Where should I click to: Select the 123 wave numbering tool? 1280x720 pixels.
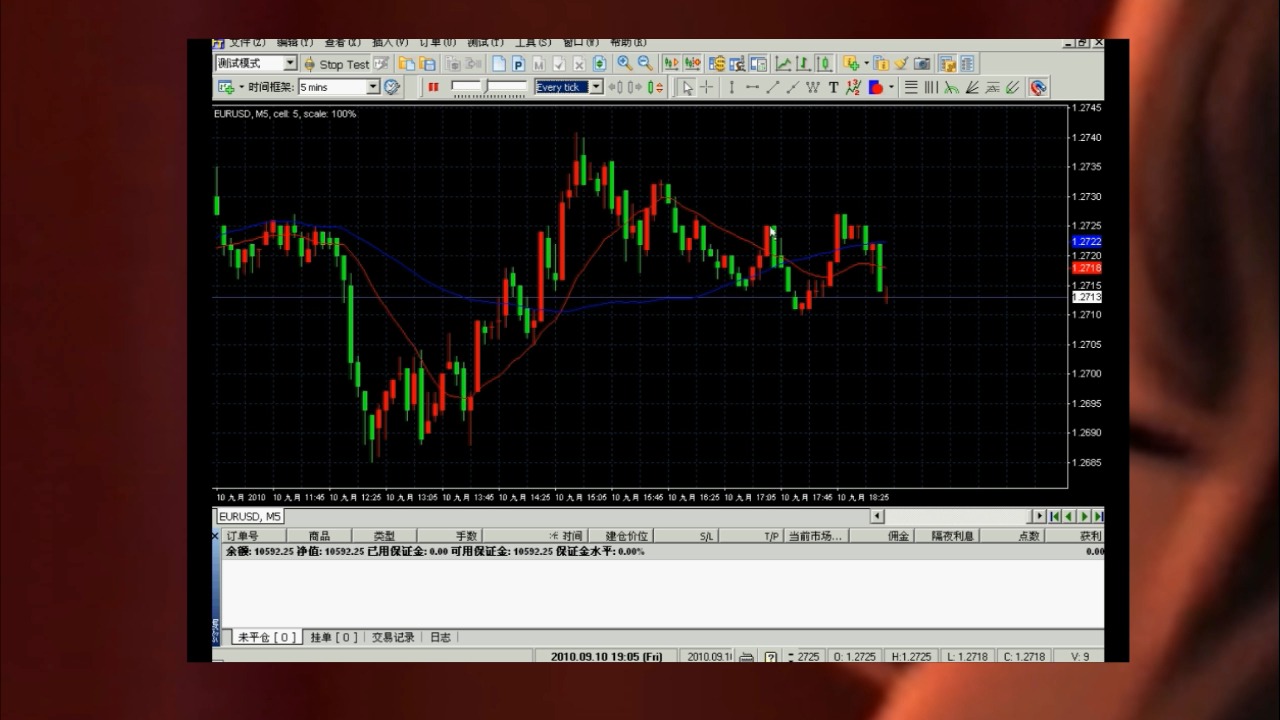pyautogui.click(x=853, y=87)
